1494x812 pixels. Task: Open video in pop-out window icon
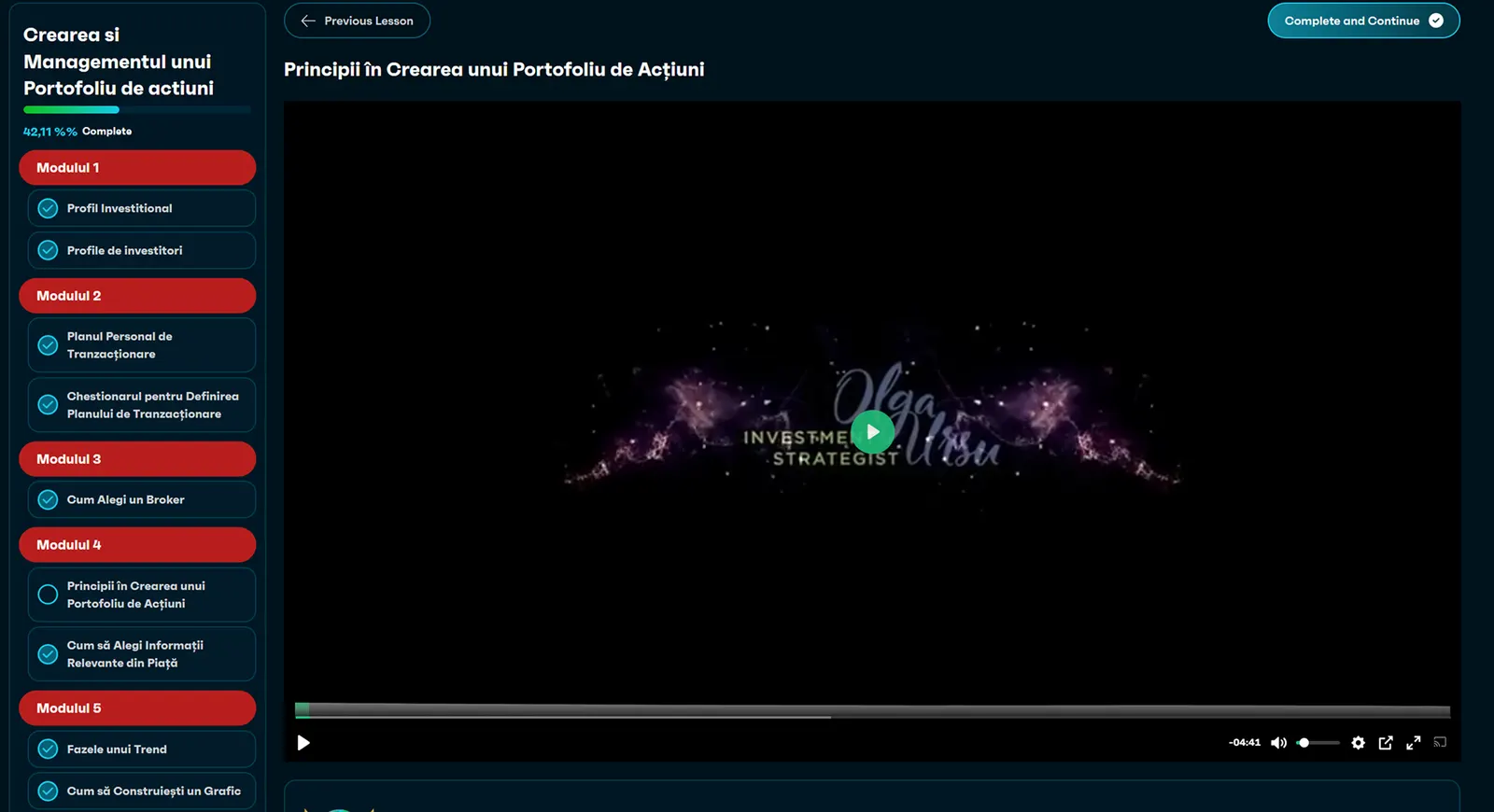coord(1386,743)
